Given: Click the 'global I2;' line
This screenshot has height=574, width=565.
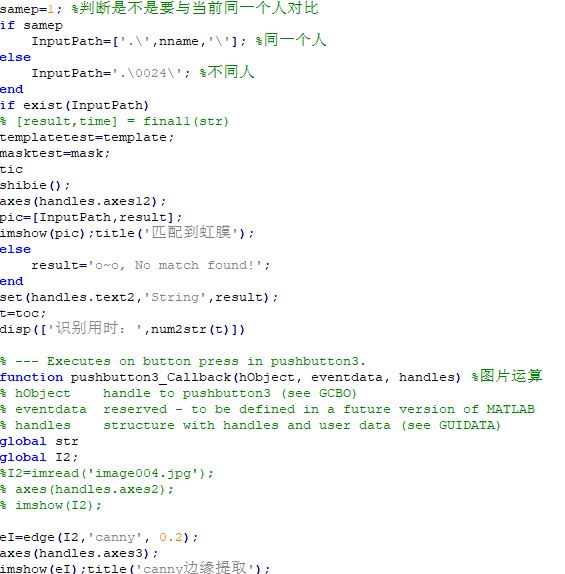Looking at the screenshot, I should (39, 458).
